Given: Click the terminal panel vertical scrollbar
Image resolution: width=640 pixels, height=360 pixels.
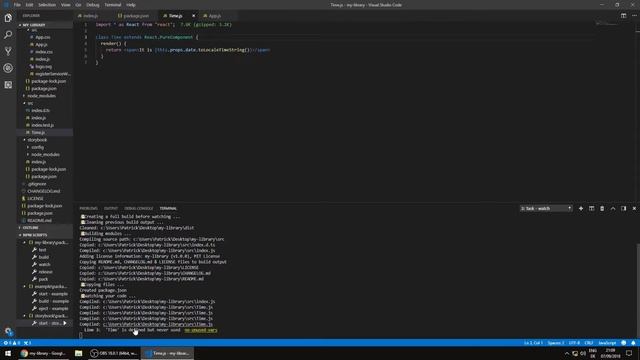Looking at the screenshot, I should (638, 290).
